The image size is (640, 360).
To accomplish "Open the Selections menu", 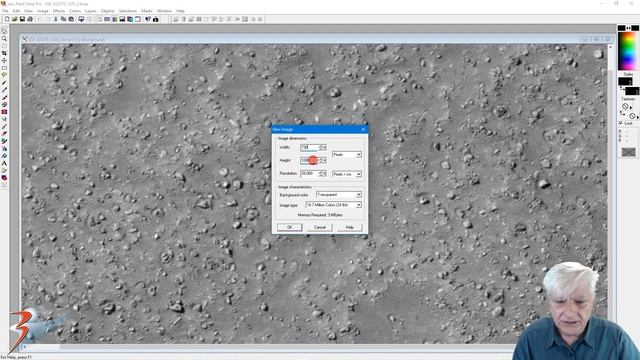I will [x=128, y=11].
